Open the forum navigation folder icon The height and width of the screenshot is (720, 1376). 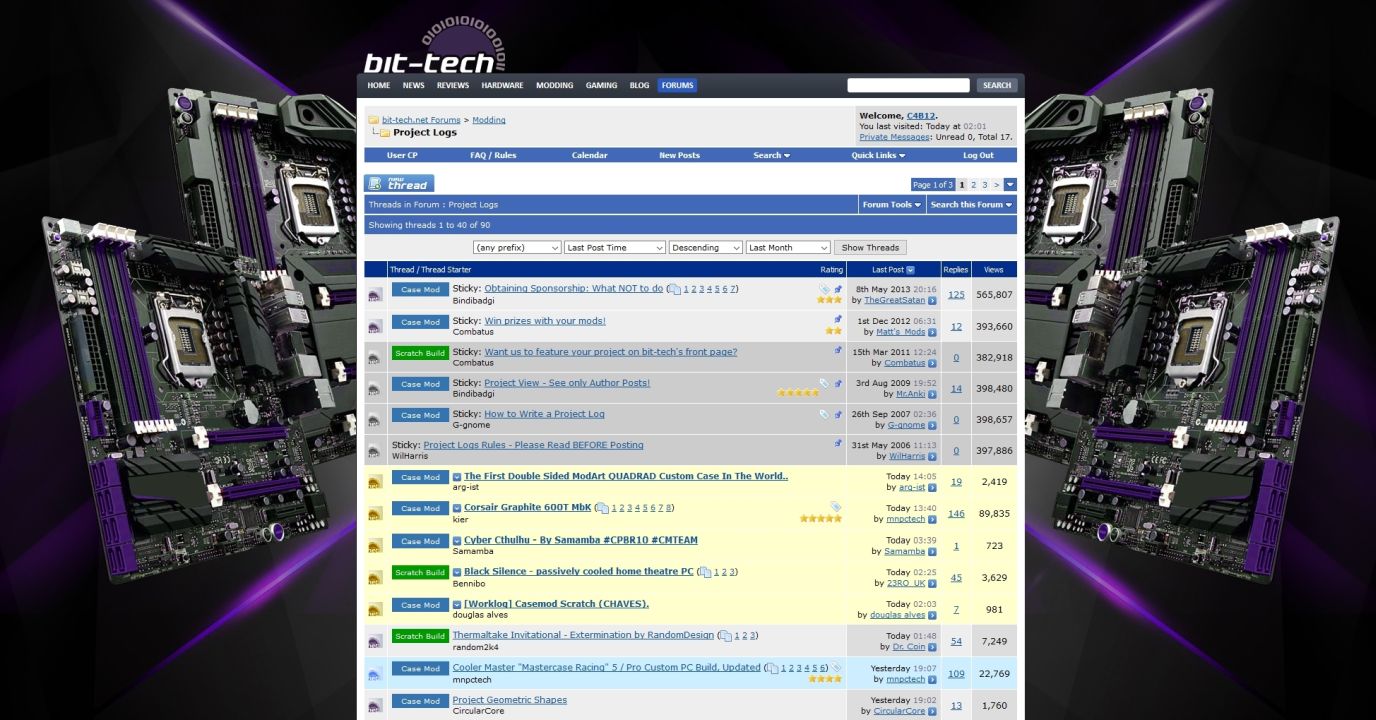pos(373,120)
